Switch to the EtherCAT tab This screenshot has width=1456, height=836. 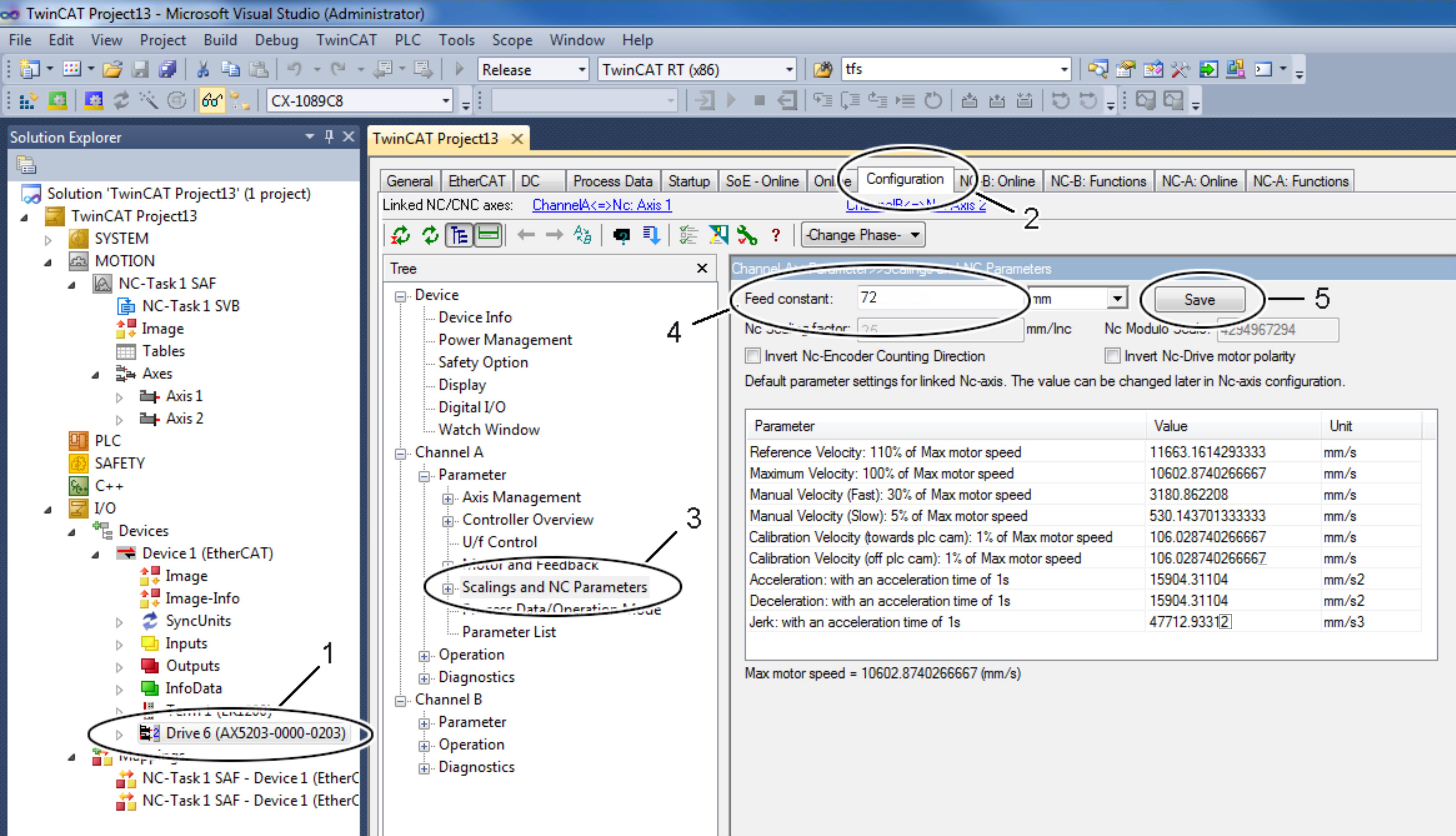[x=477, y=181]
